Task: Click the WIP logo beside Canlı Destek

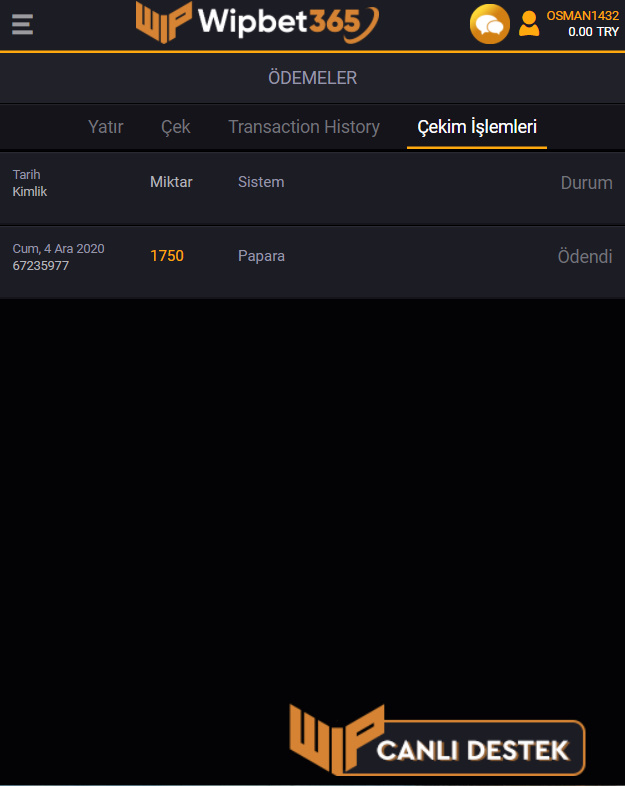Action: pyautogui.click(x=335, y=741)
